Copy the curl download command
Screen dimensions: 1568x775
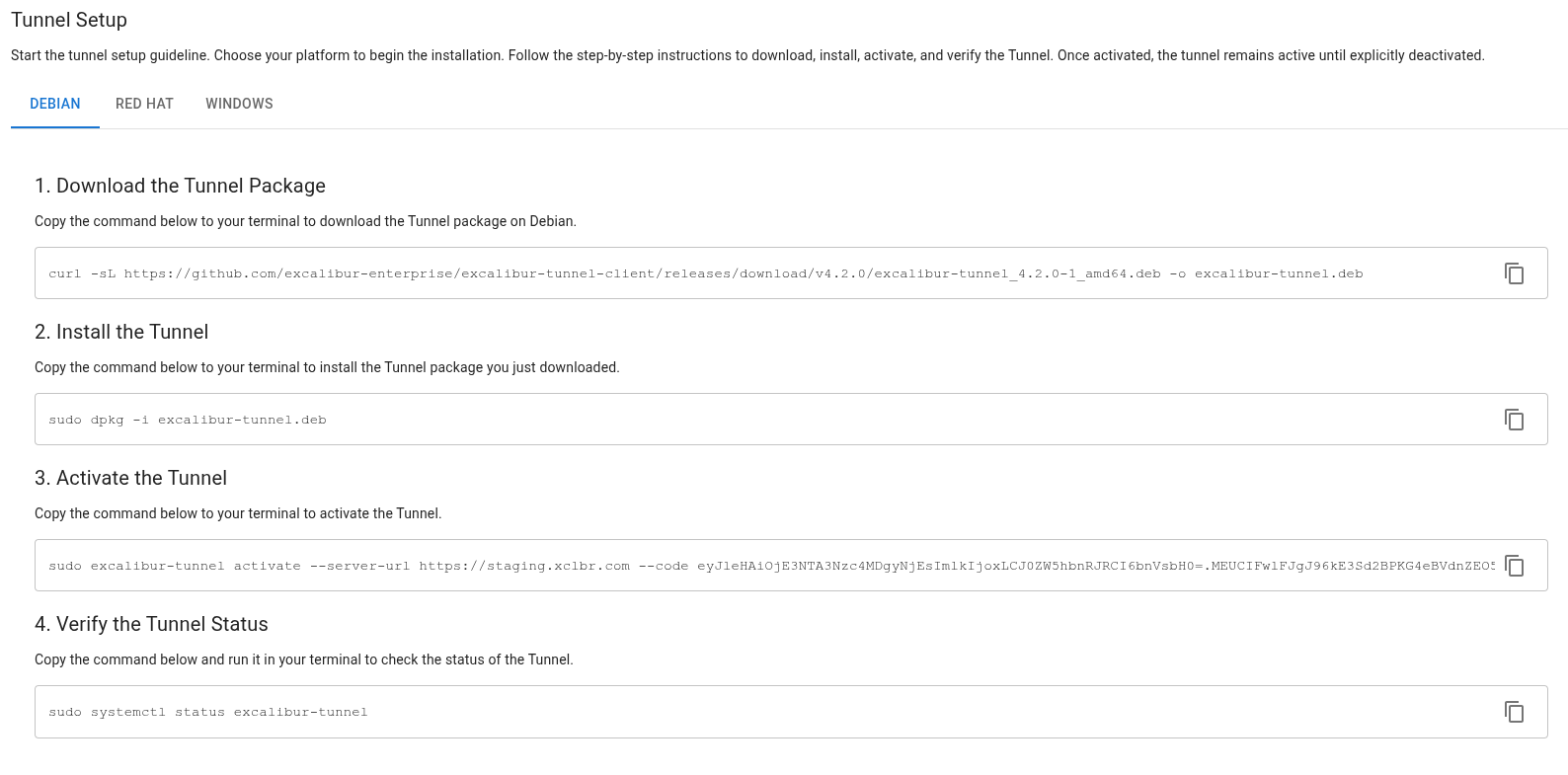coord(1514,273)
